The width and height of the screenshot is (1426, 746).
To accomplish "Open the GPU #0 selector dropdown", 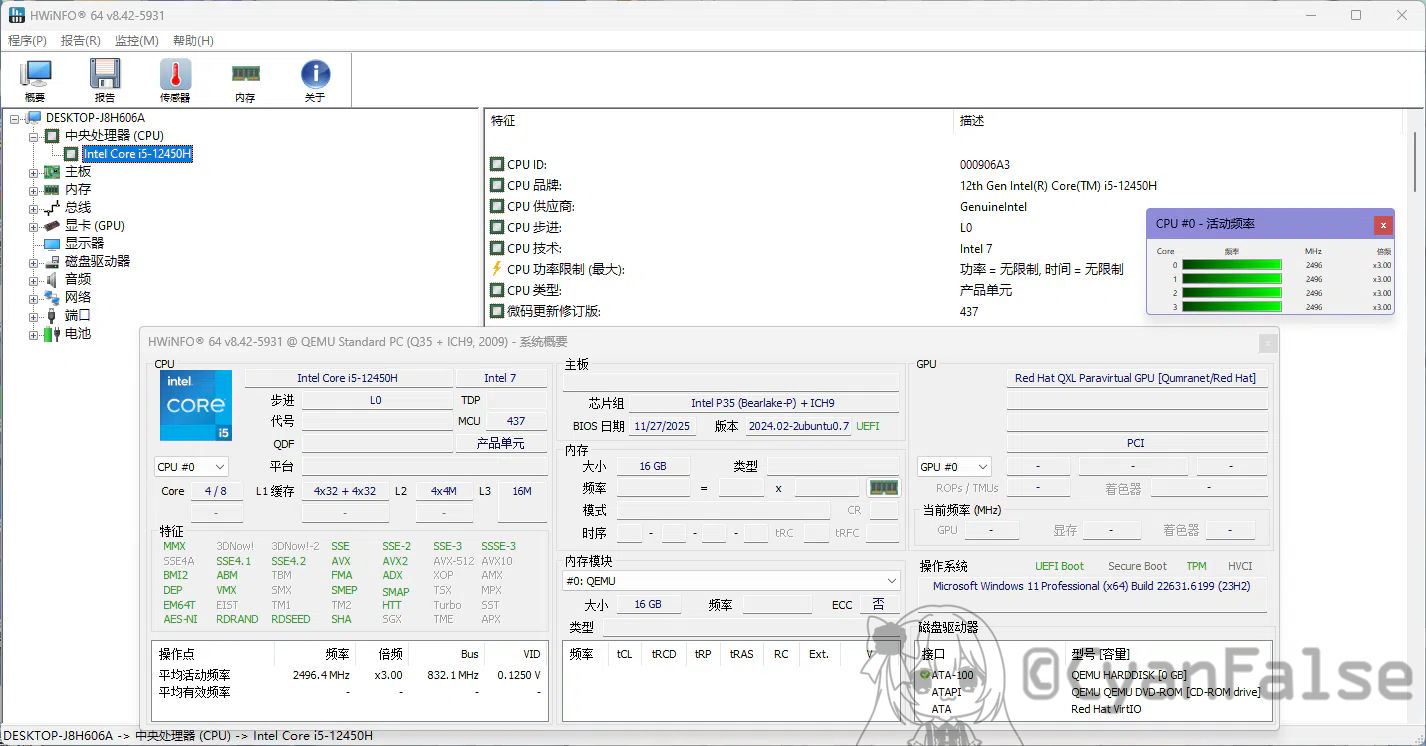I will pos(954,467).
